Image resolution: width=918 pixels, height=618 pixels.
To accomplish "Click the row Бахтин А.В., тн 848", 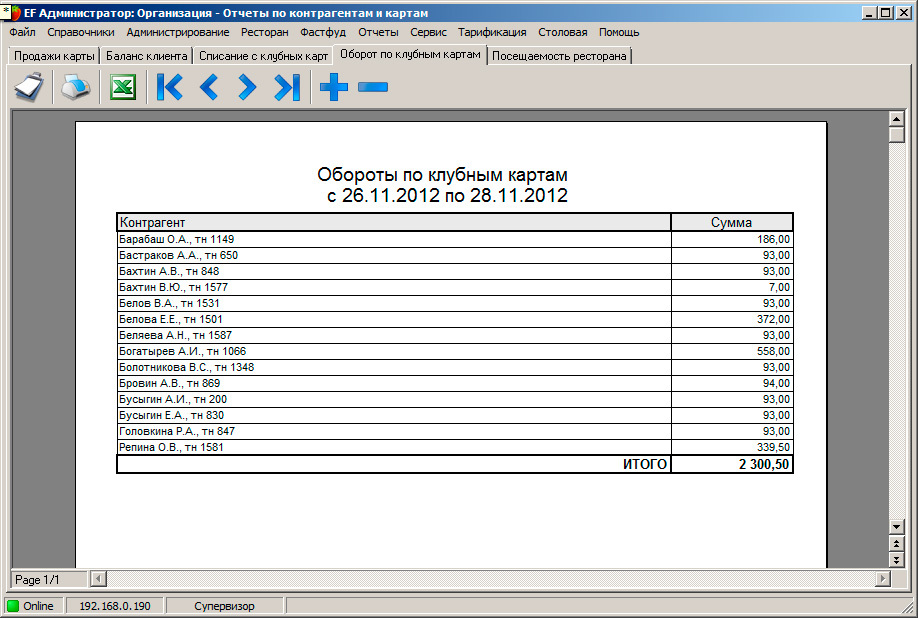I will click(x=454, y=272).
